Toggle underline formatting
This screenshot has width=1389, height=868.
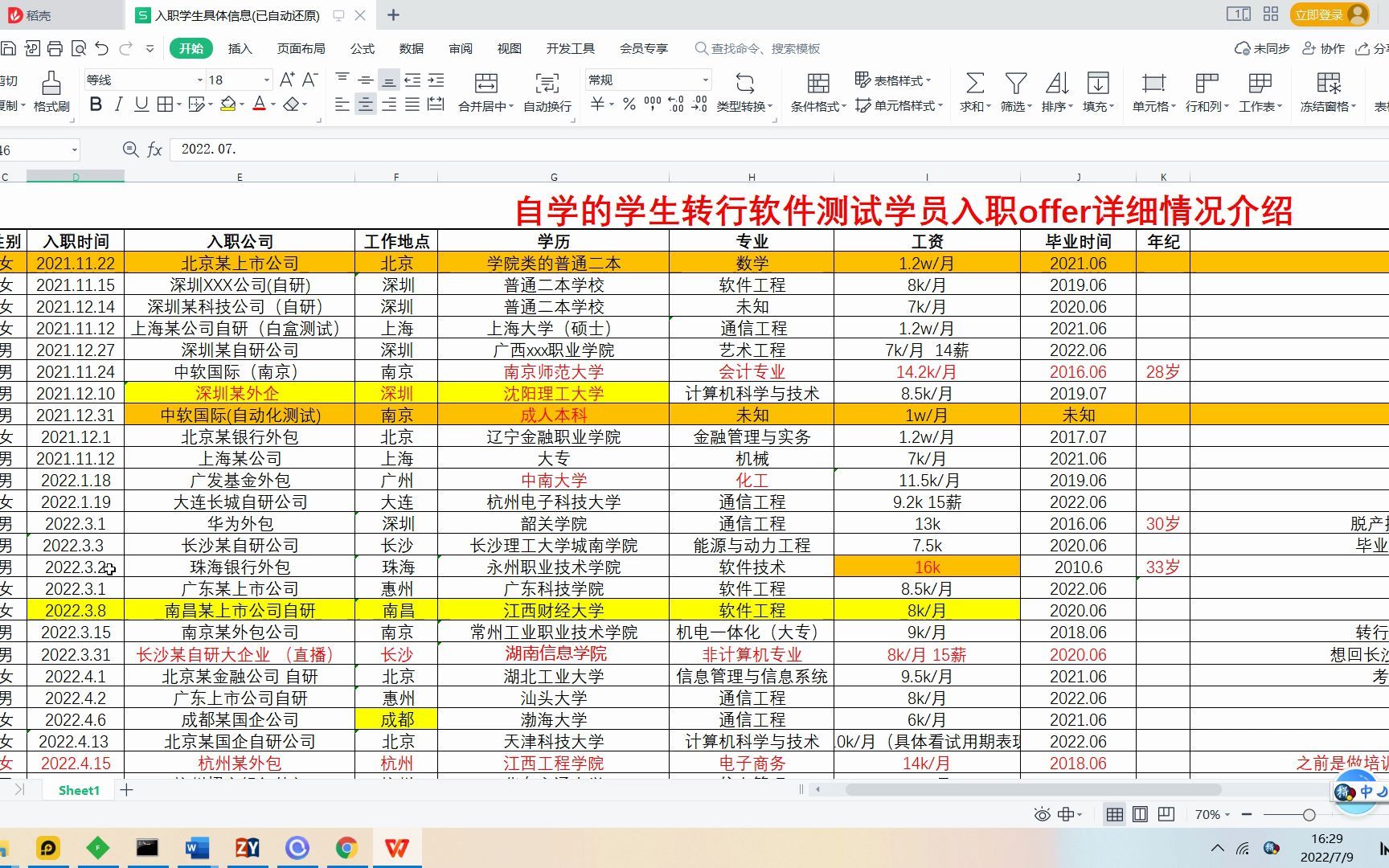(141, 104)
